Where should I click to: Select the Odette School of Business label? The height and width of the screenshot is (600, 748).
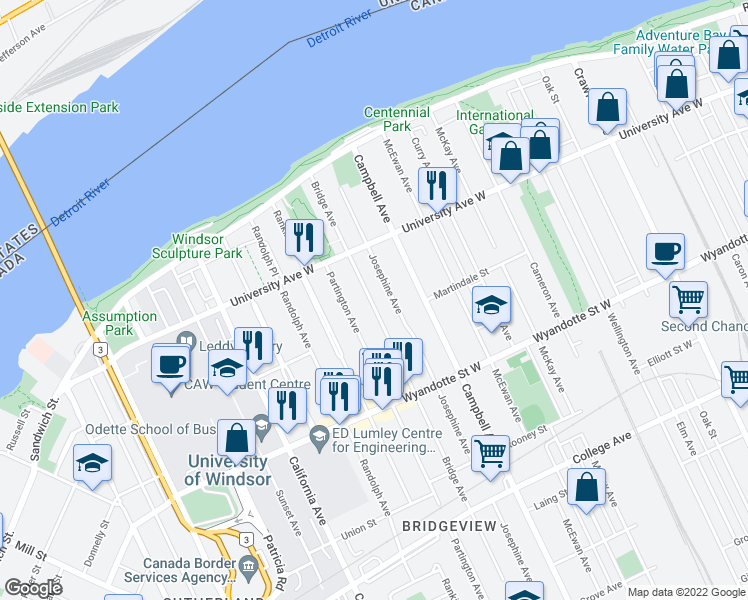[x=151, y=429]
